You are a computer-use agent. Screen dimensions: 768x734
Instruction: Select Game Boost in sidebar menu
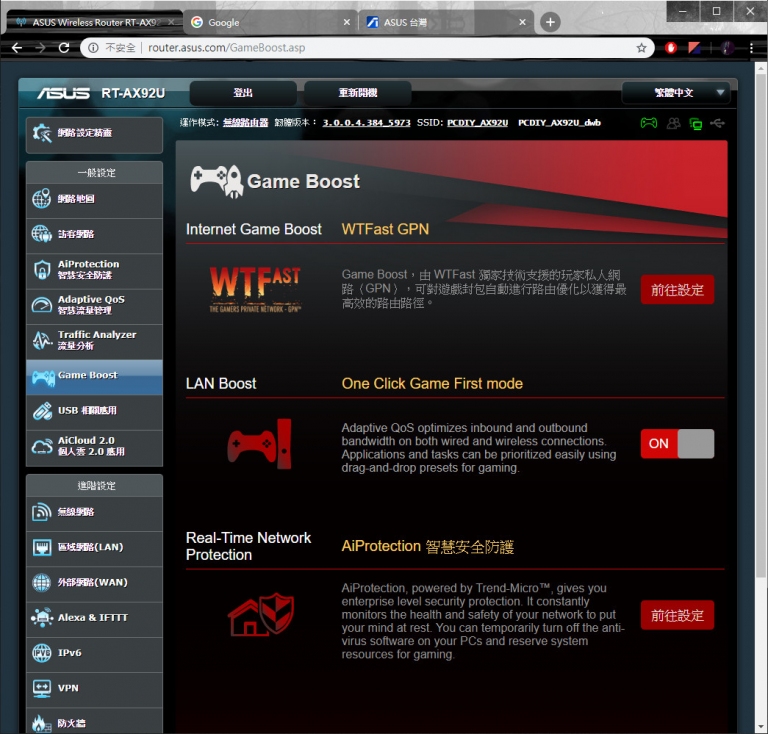click(x=95, y=377)
